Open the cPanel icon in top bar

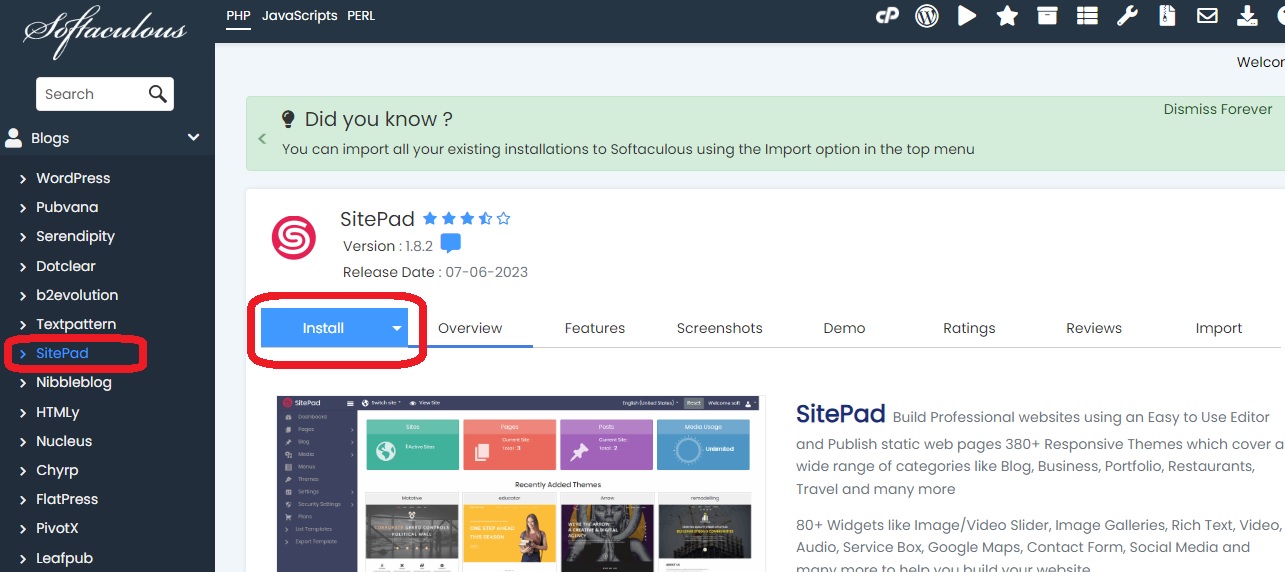coord(887,16)
